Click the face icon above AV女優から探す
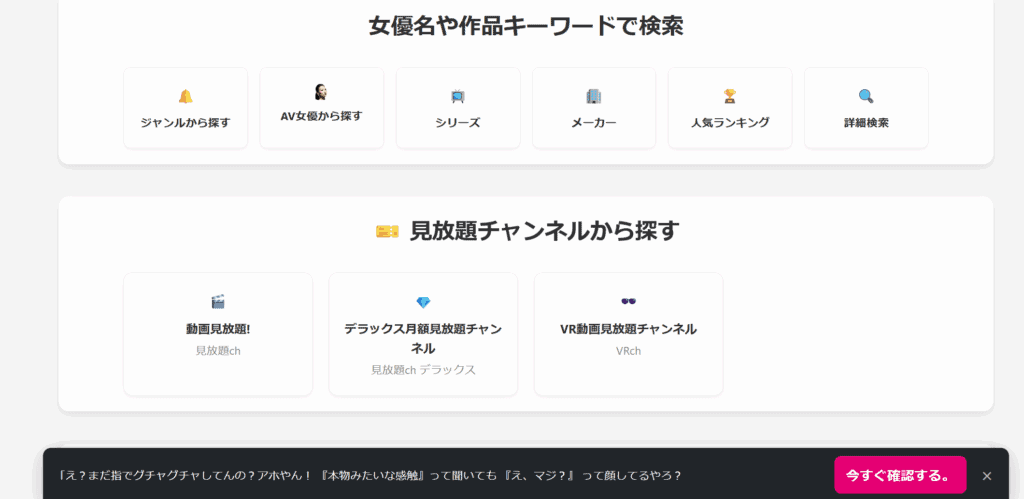The image size is (1024, 499). click(x=321, y=92)
